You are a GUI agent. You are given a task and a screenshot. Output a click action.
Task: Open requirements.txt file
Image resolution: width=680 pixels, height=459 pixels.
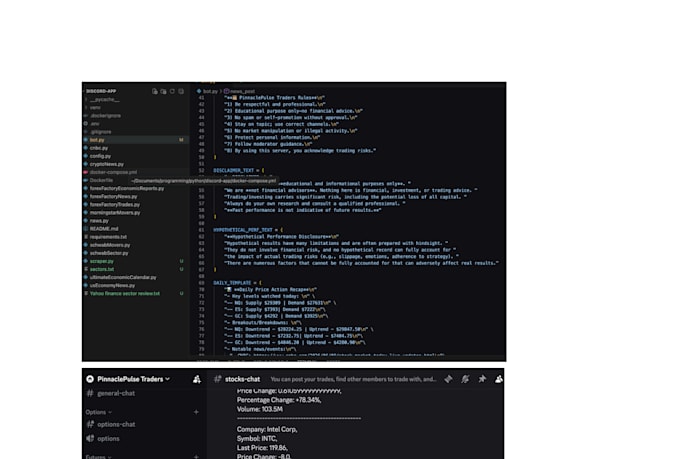108,237
